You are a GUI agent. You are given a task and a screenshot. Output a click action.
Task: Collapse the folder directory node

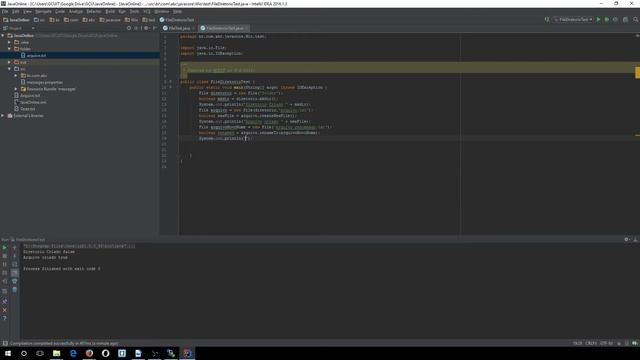pyautogui.click(x=9, y=49)
